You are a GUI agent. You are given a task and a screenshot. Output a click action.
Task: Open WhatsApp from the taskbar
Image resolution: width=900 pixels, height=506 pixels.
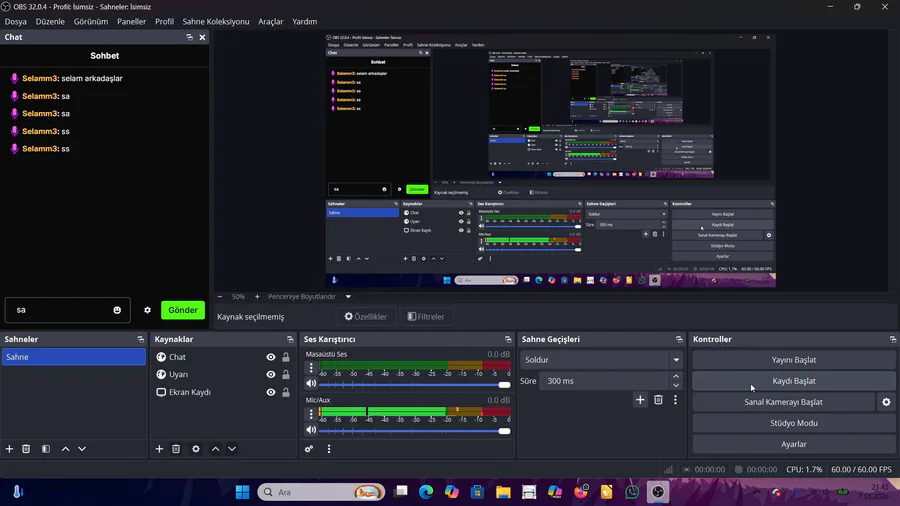(x=632, y=492)
